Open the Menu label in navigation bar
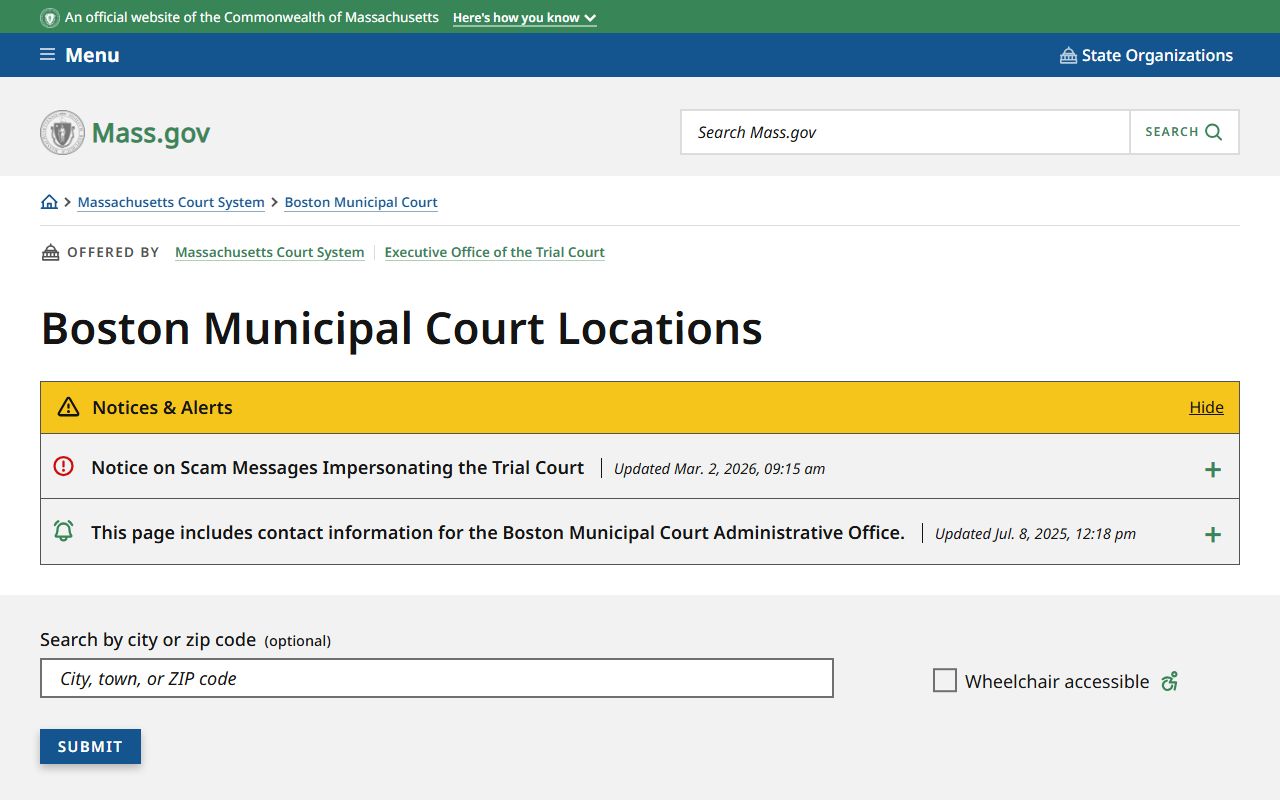The image size is (1280, 800). coord(92,55)
